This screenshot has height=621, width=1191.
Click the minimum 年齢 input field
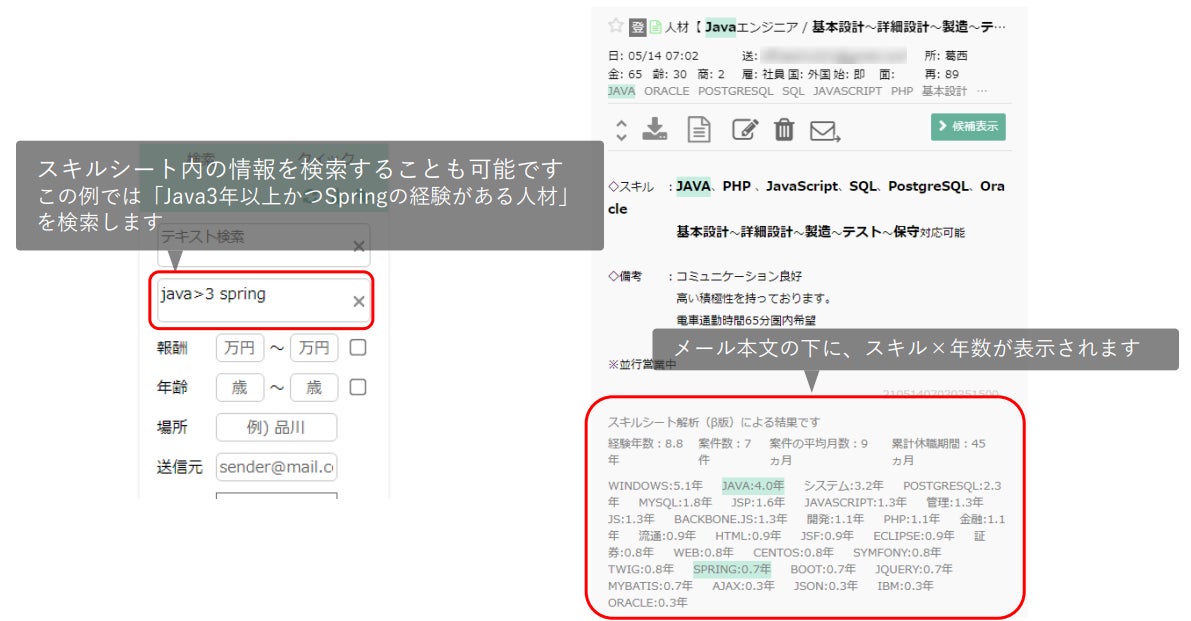[x=239, y=387]
